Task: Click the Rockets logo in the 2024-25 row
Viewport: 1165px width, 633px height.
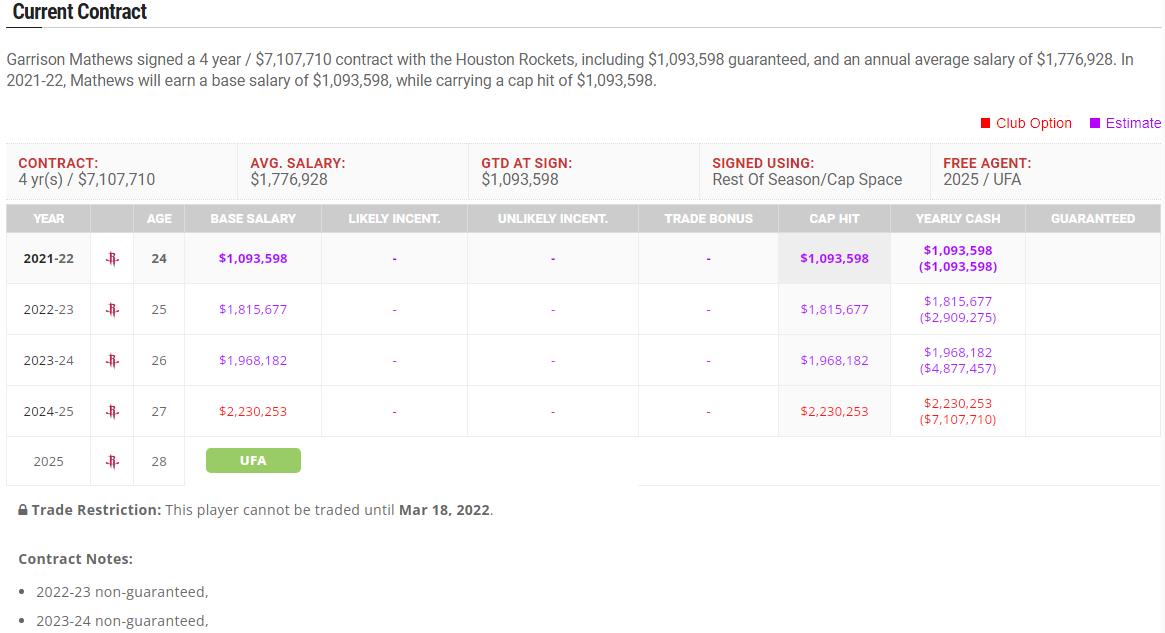Action: tap(112, 412)
